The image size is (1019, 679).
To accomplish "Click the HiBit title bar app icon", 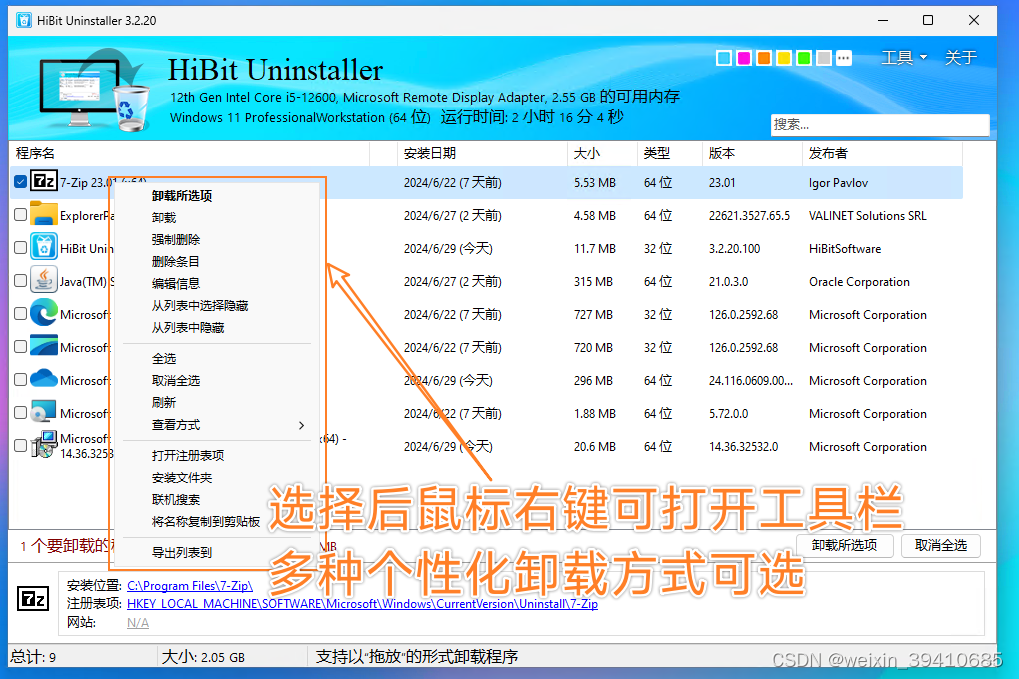I will (23, 20).
